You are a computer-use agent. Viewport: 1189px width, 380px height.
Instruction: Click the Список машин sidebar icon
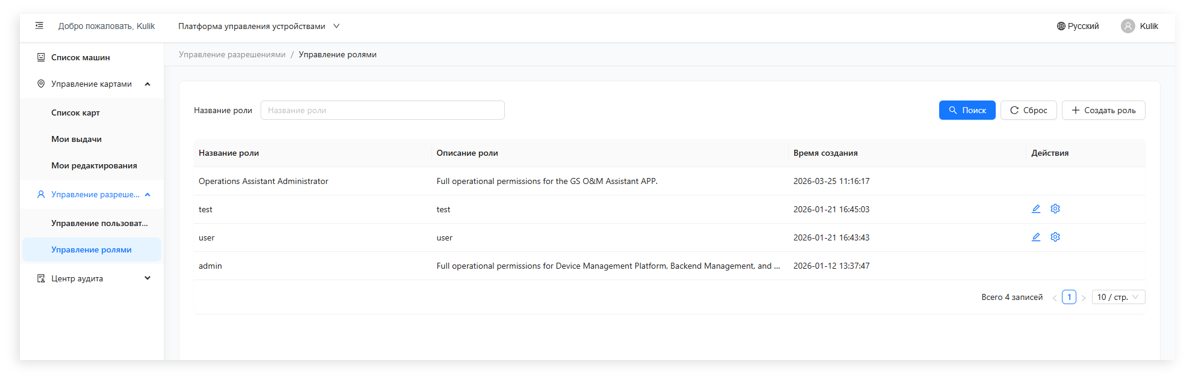(x=41, y=57)
